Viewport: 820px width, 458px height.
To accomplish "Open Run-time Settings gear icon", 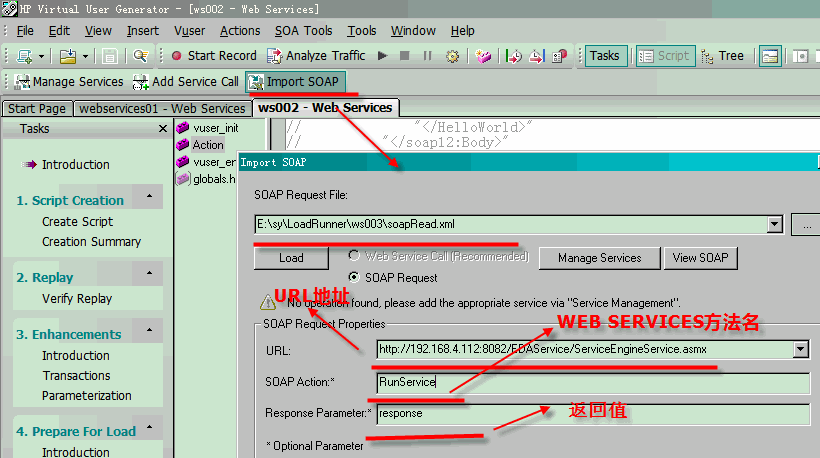I will [x=452, y=56].
